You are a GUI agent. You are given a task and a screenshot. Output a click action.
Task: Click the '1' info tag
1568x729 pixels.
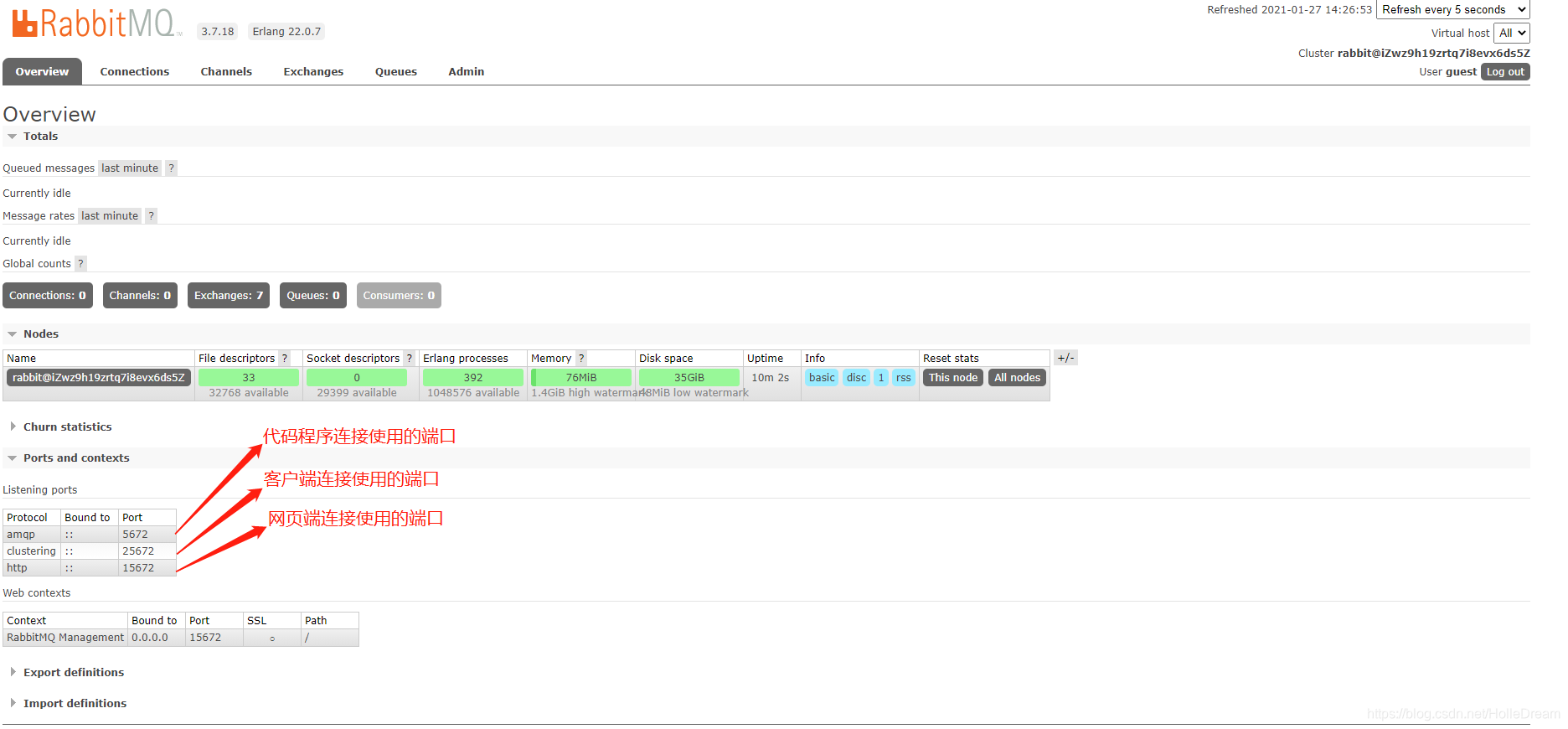tap(881, 377)
